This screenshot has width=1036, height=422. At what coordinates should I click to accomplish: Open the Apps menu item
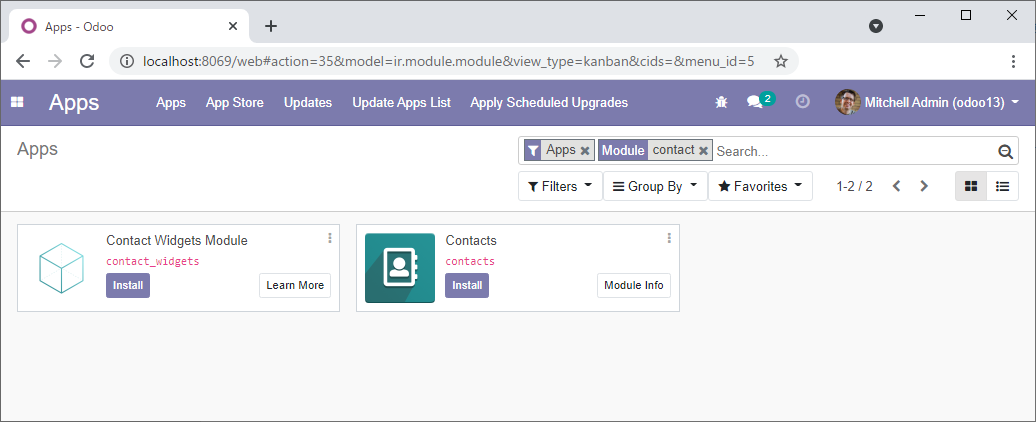170,102
